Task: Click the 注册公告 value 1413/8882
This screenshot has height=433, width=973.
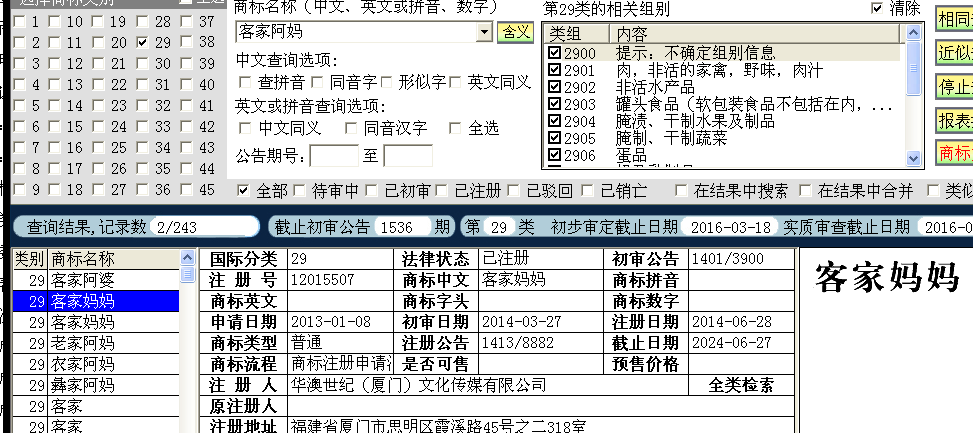Action: click(518, 343)
